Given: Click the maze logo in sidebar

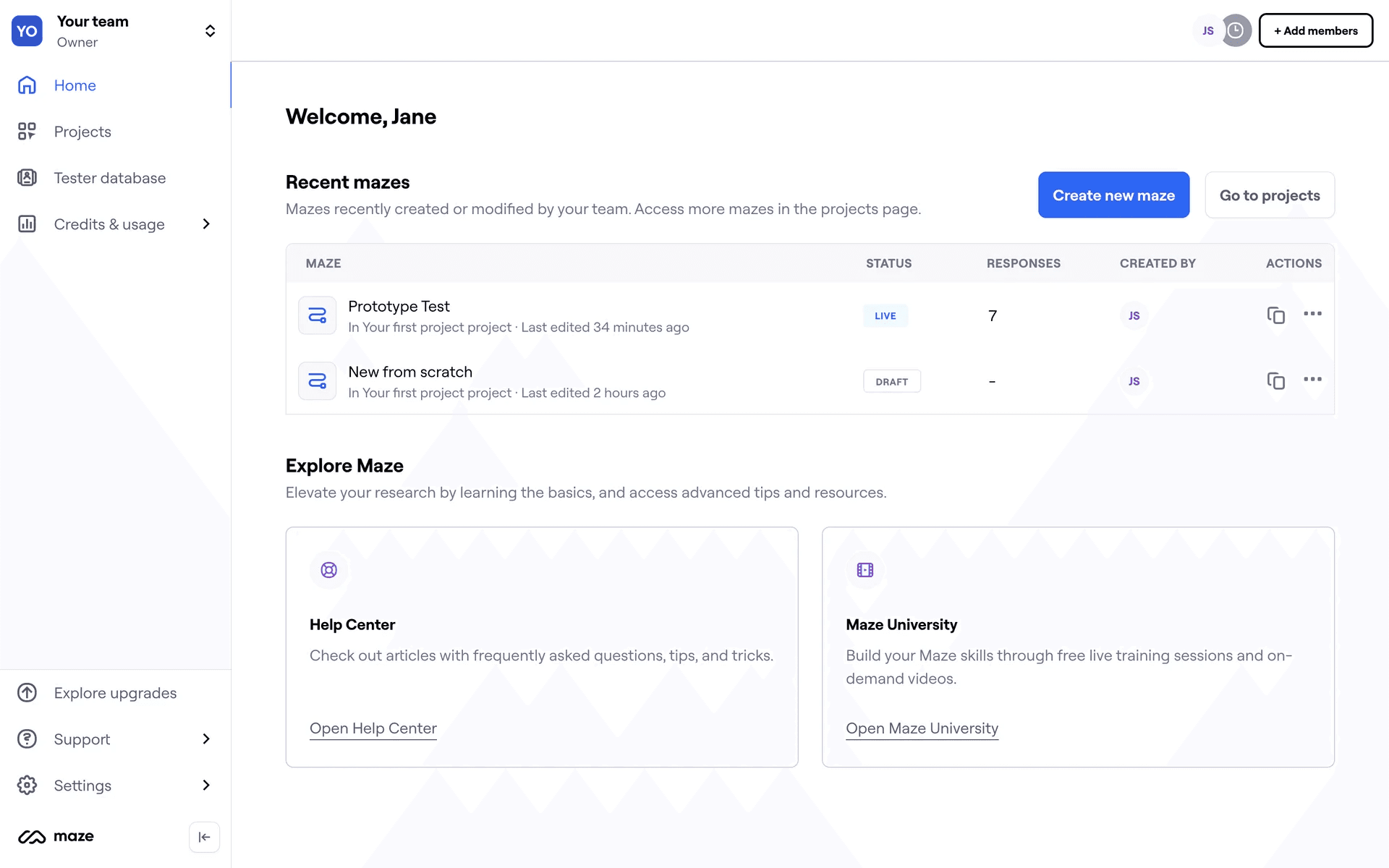Looking at the screenshot, I should (x=56, y=837).
